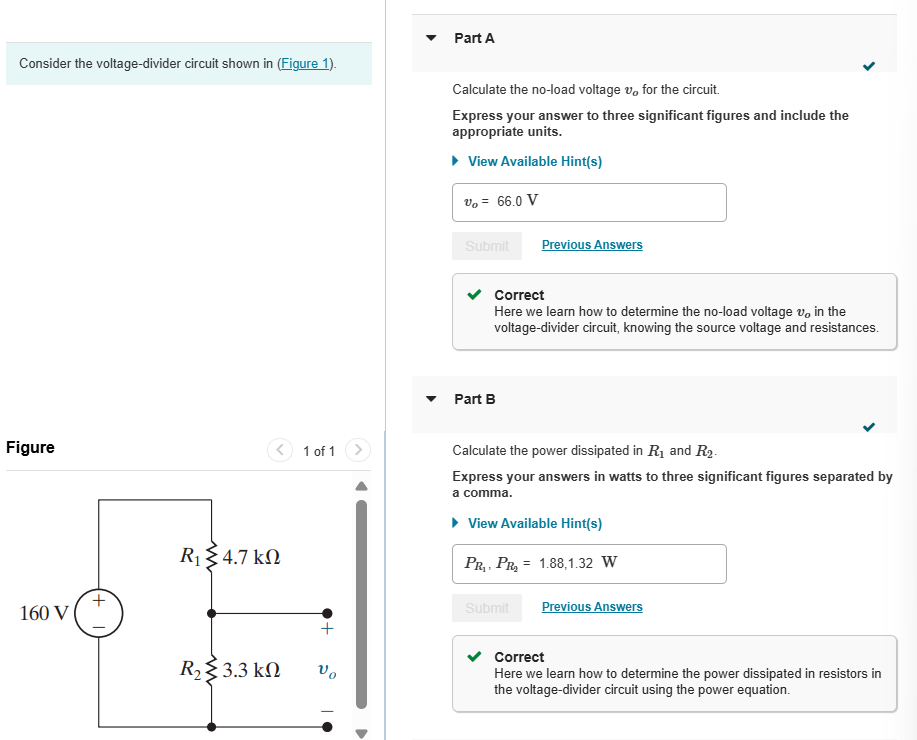Click Previous Answers under Part A
Screen dimensions: 917x740
pos(592,244)
